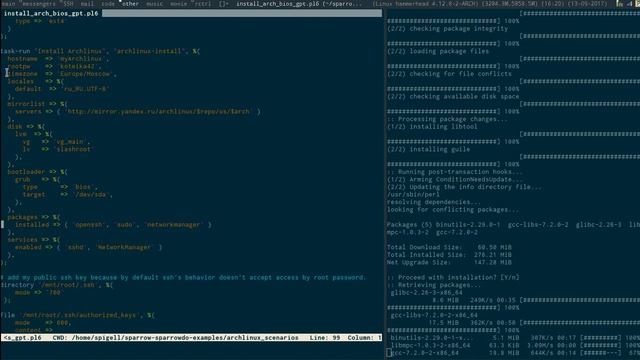Click the mirror.yandex.ru servers URL

click(158, 111)
